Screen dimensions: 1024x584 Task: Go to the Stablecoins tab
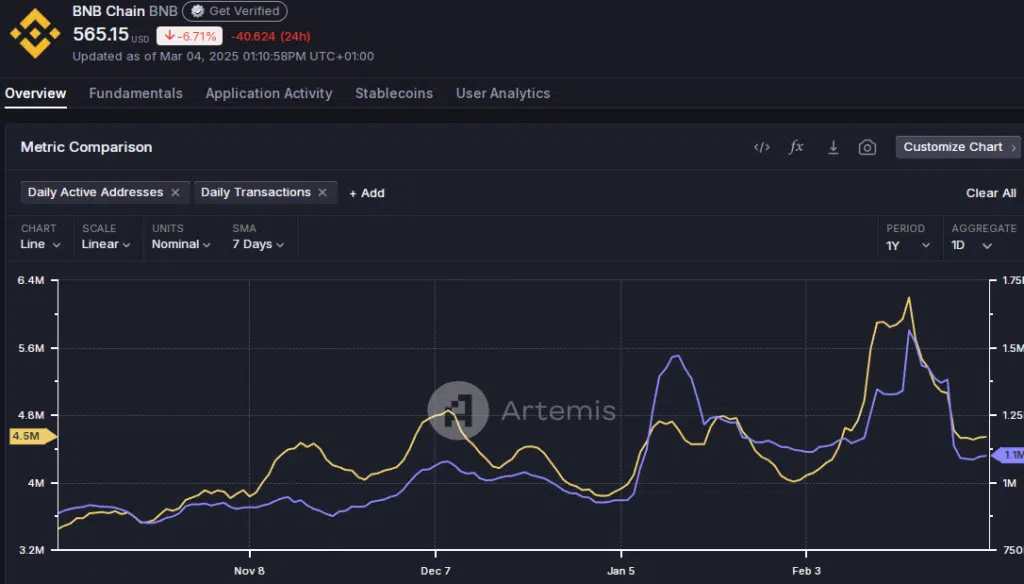tap(394, 93)
